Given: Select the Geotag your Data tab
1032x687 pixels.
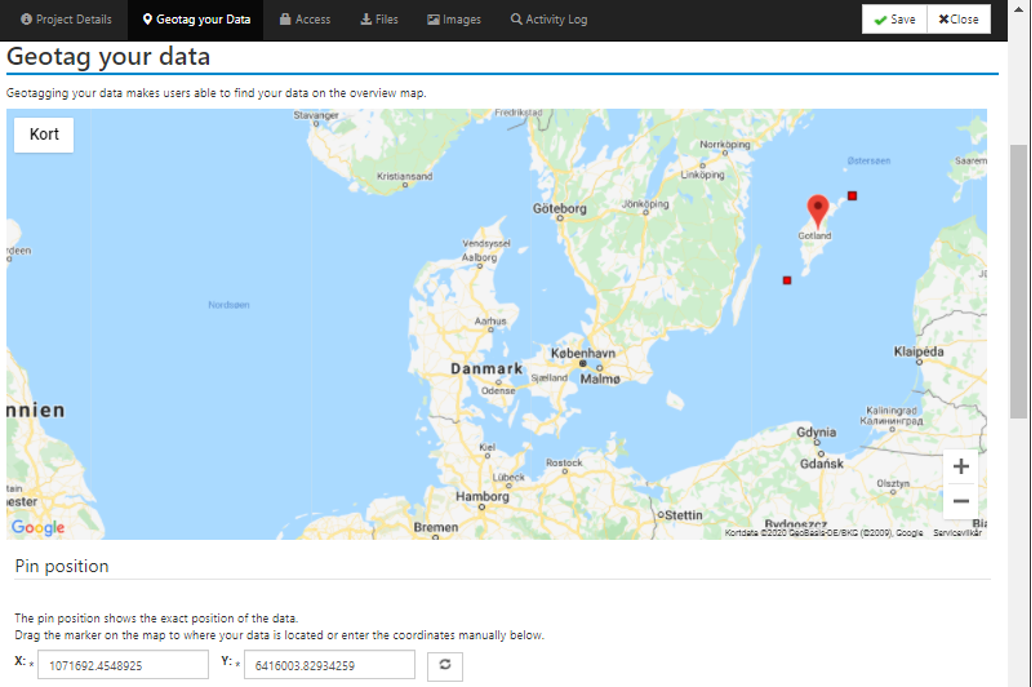Looking at the screenshot, I should tap(196, 20).
